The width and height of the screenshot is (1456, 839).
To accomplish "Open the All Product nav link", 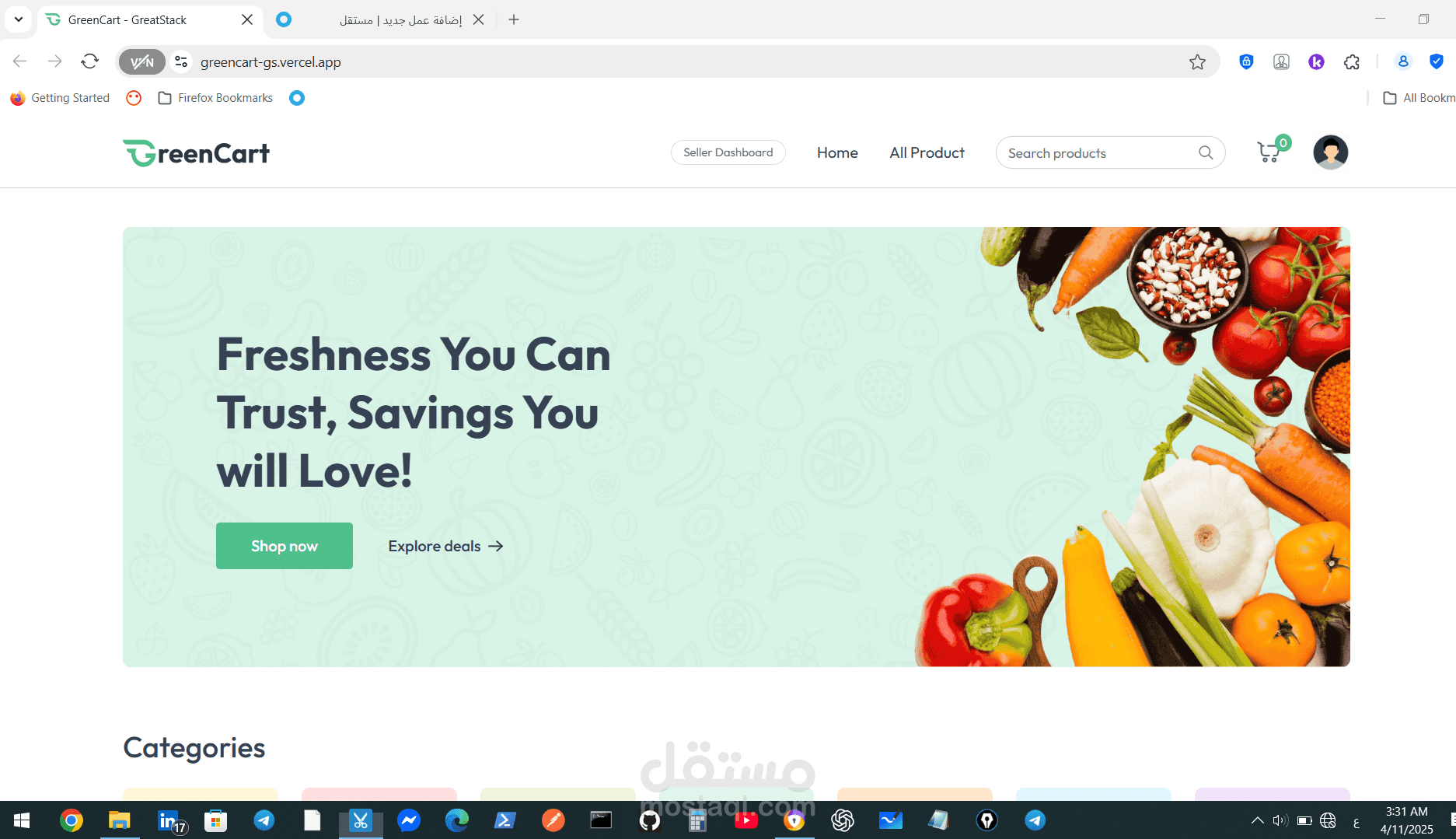I will click(x=927, y=152).
